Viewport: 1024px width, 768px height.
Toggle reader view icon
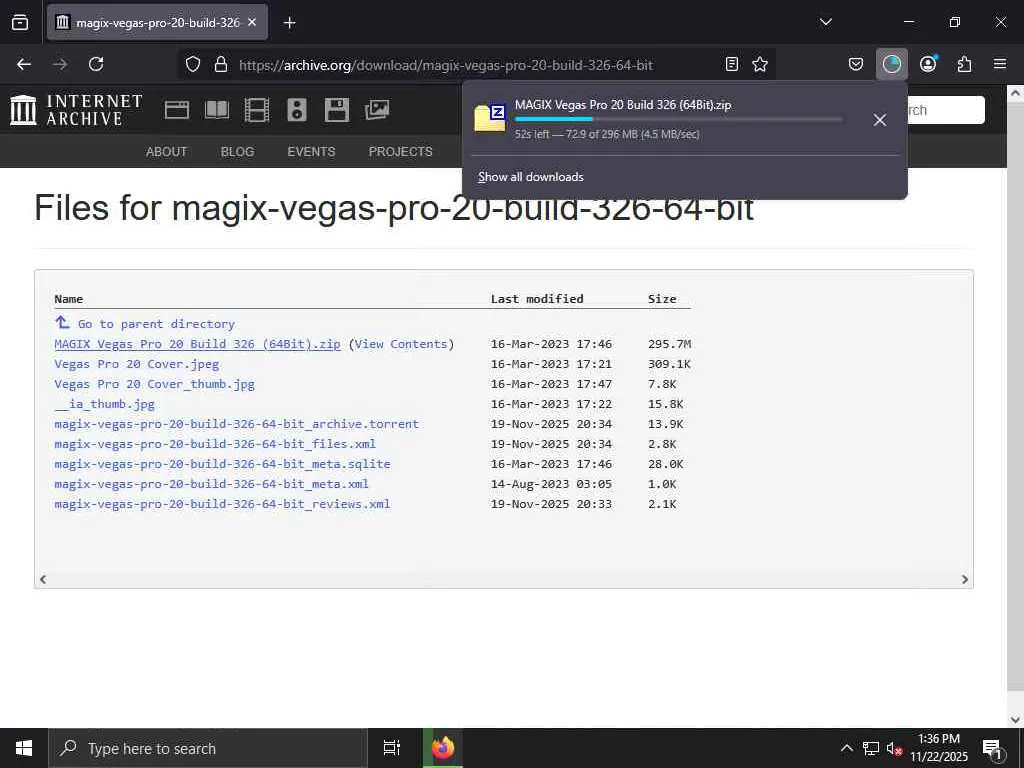[731, 64]
